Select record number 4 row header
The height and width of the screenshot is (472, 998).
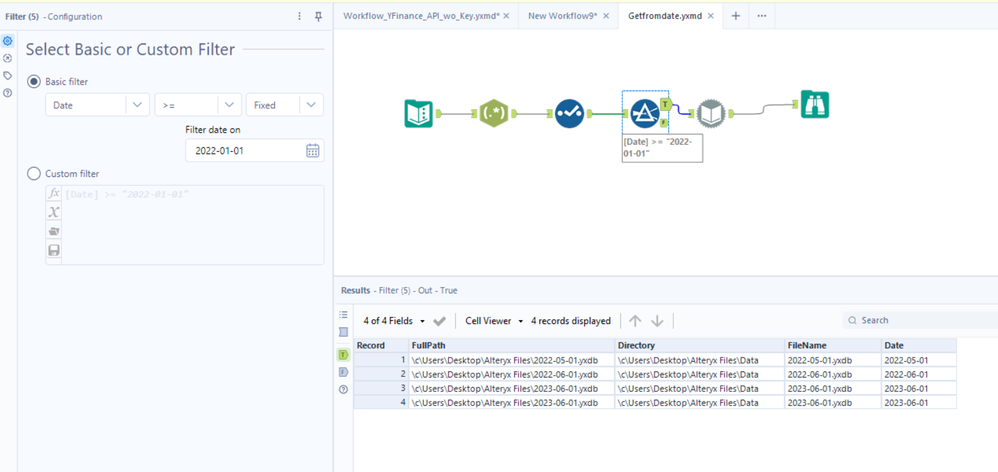pos(381,403)
